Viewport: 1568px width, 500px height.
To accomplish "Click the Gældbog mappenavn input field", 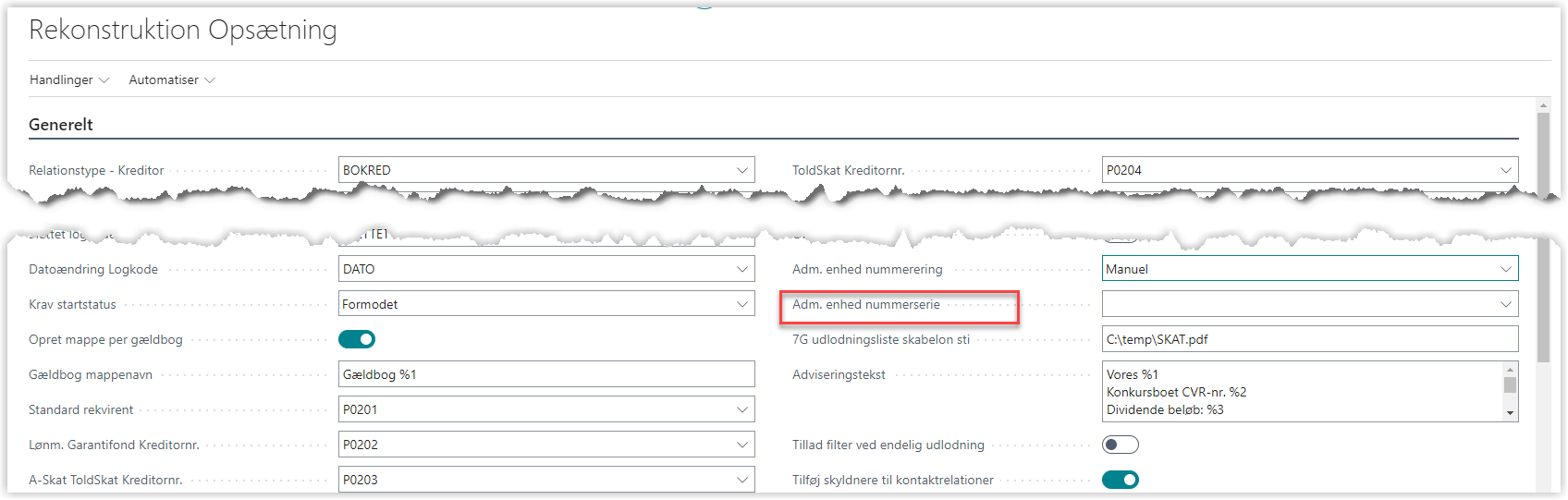I will (545, 374).
